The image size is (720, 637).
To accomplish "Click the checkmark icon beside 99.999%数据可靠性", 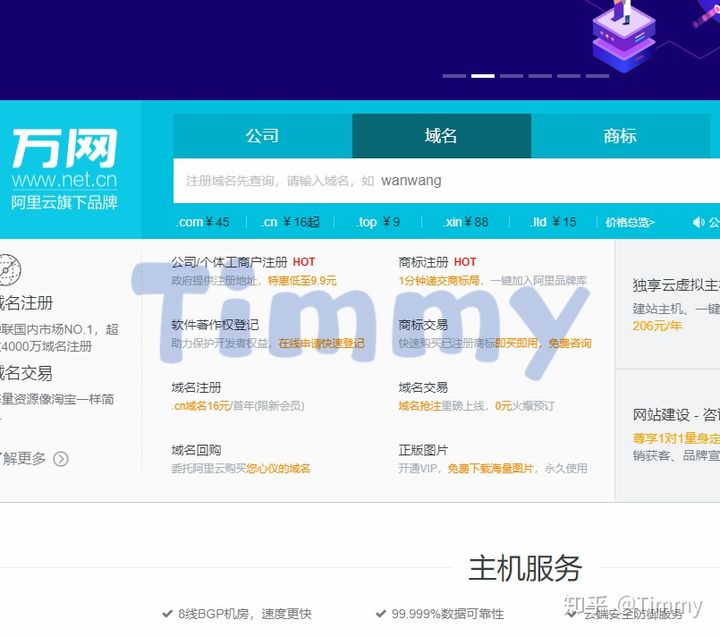I will (x=380, y=613).
